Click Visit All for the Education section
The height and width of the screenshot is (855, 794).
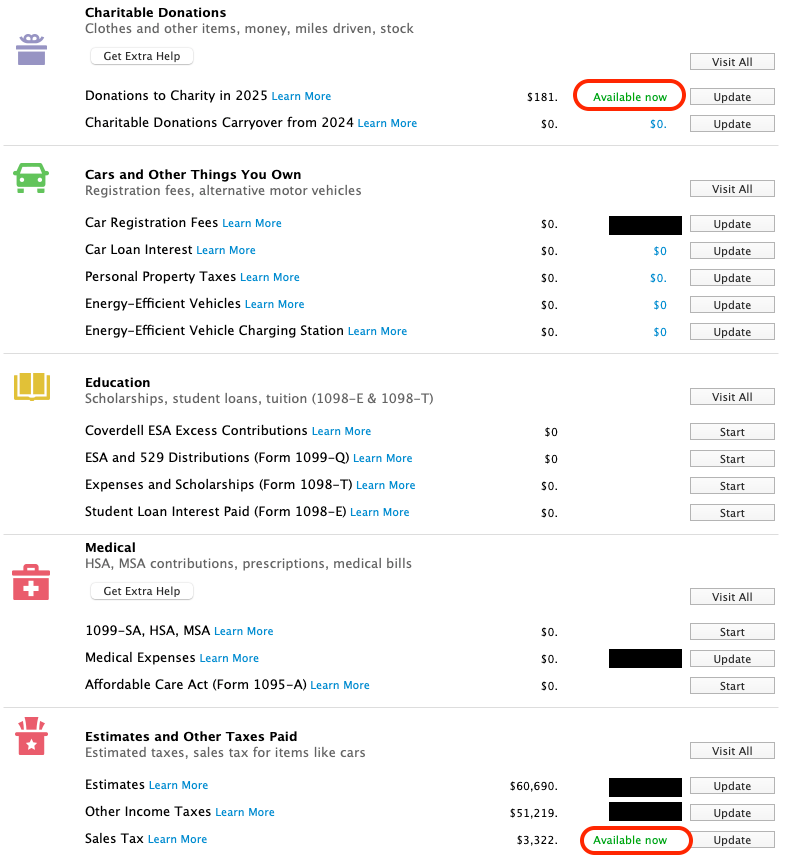click(x=731, y=396)
